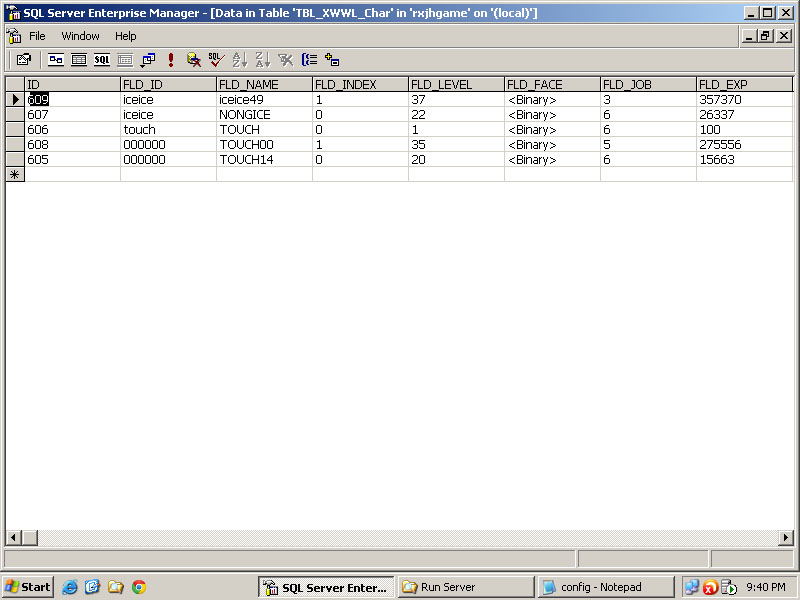Click the Sort Descending Z-A icon
Viewport: 800px width, 600px height.
262,60
